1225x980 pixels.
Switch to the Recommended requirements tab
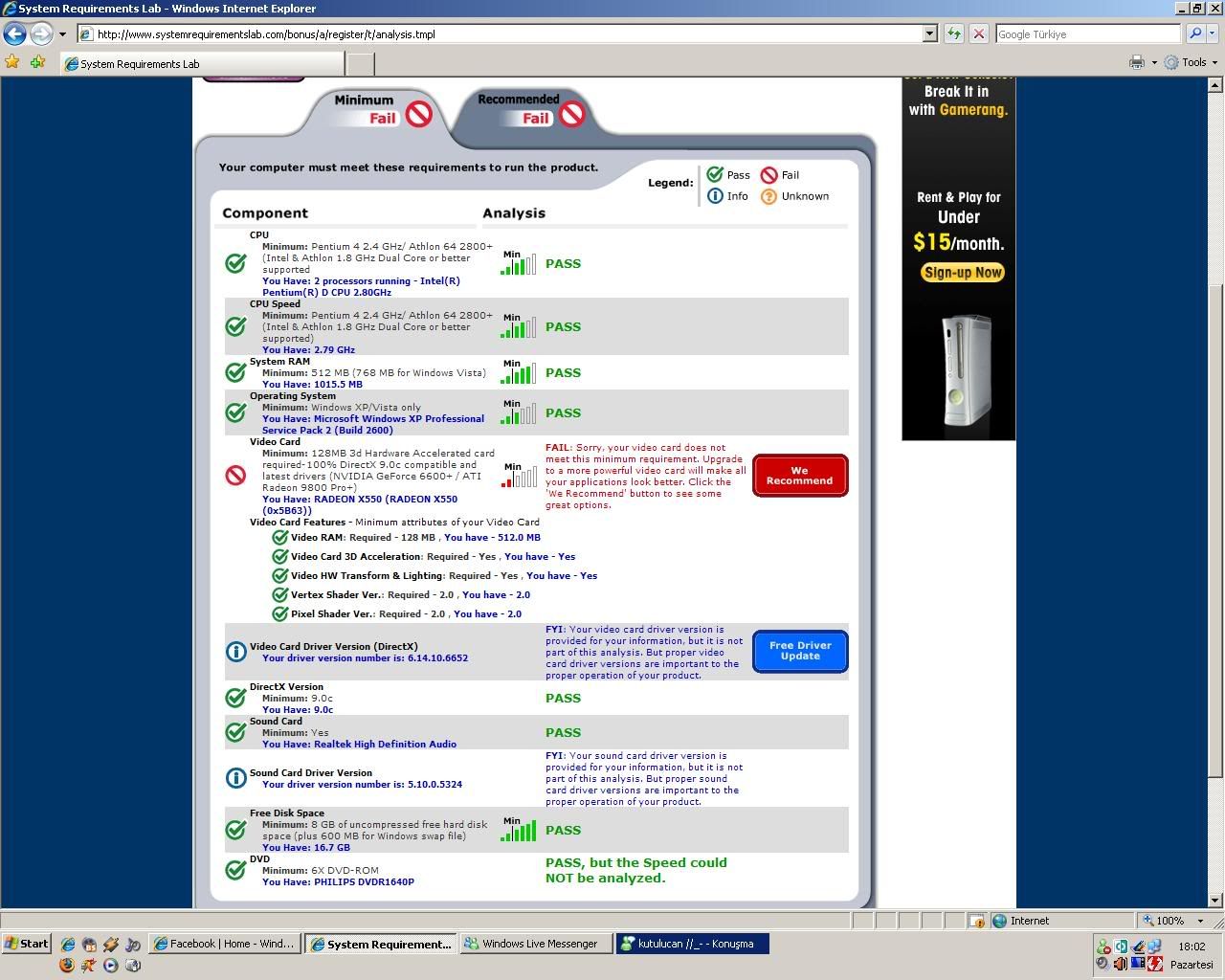(529, 109)
